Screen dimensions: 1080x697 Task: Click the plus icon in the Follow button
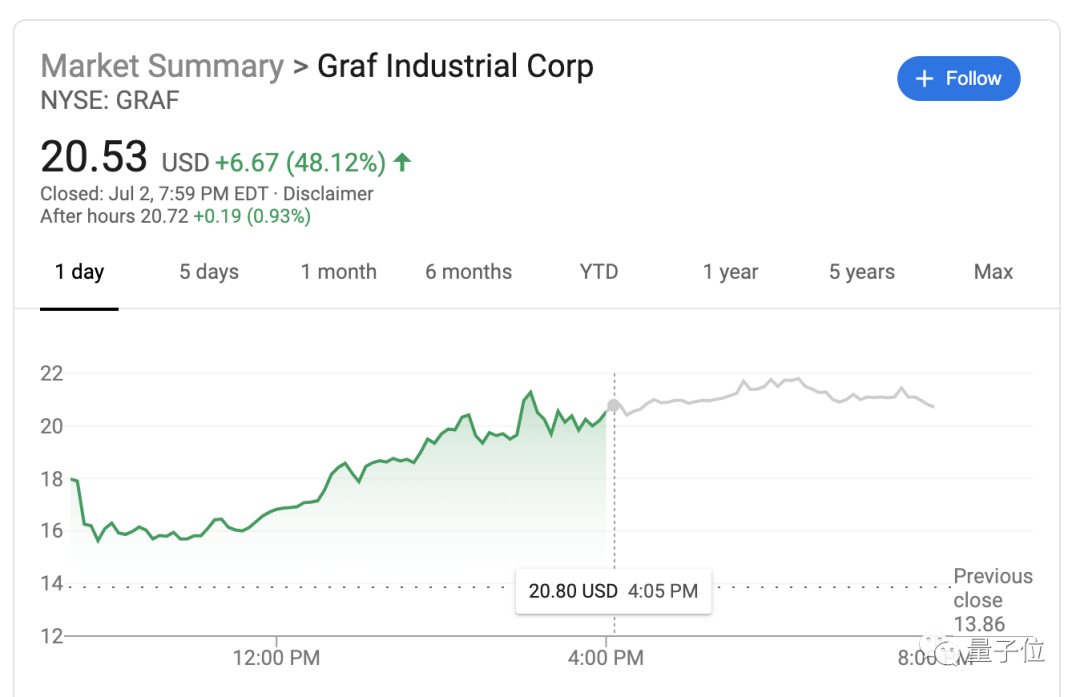pyautogui.click(x=925, y=79)
